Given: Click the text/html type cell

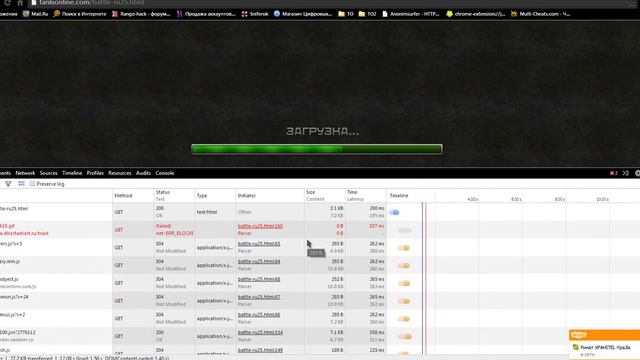Looking at the screenshot, I should [x=207, y=212].
